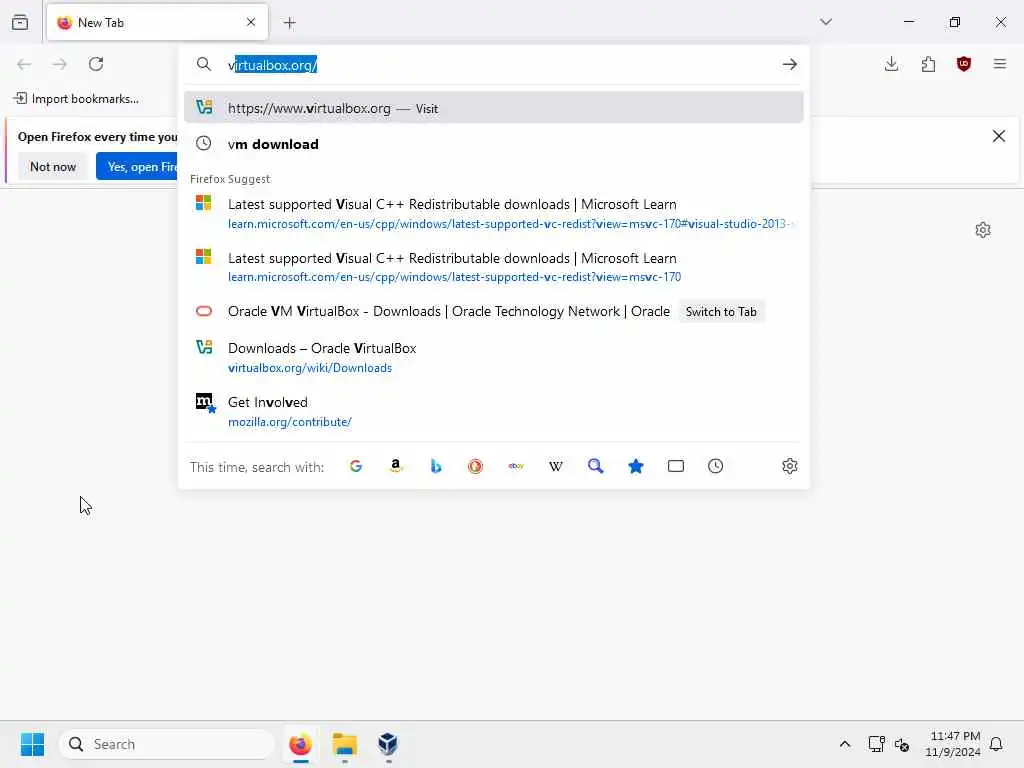Open the muted volume tray icon
Image resolution: width=1024 pixels, height=768 pixels.
[x=902, y=744]
